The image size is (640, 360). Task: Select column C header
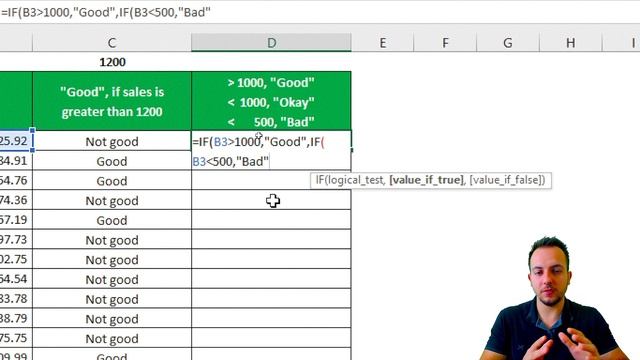pyautogui.click(x=112, y=42)
